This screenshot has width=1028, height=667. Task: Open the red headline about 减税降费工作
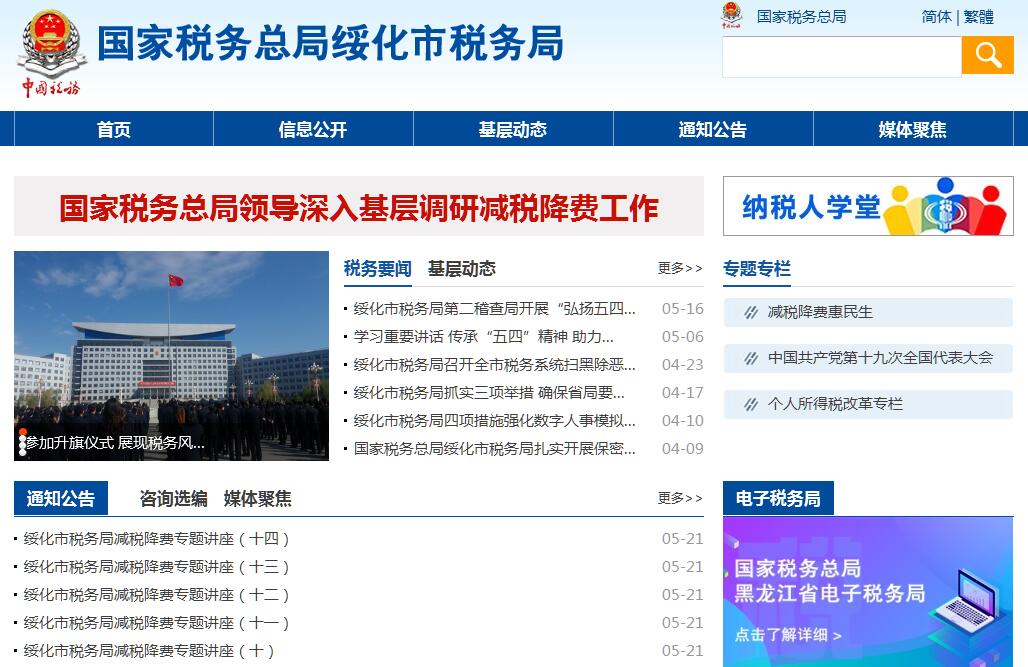[x=358, y=207]
